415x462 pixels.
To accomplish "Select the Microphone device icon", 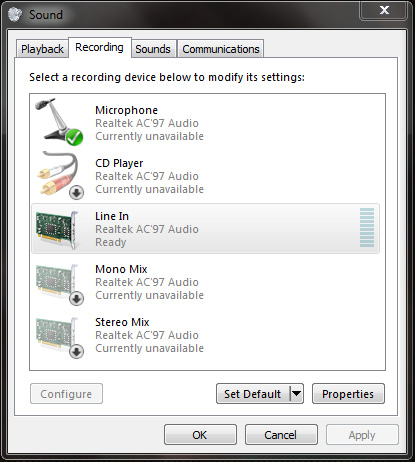I will point(59,122).
